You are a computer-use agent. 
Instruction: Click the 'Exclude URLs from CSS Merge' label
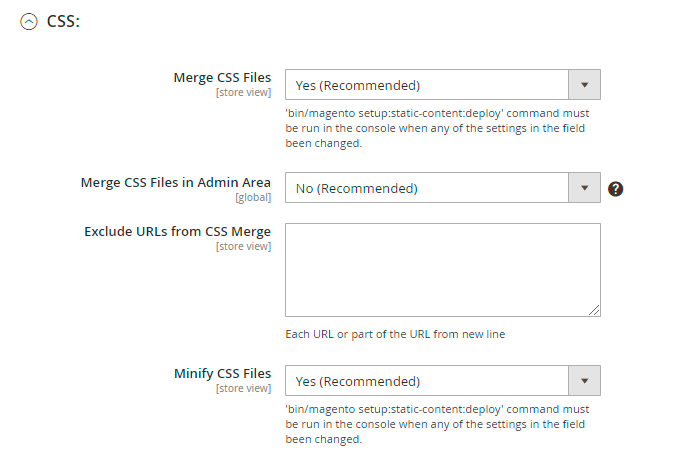pyautogui.click(x=177, y=232)
